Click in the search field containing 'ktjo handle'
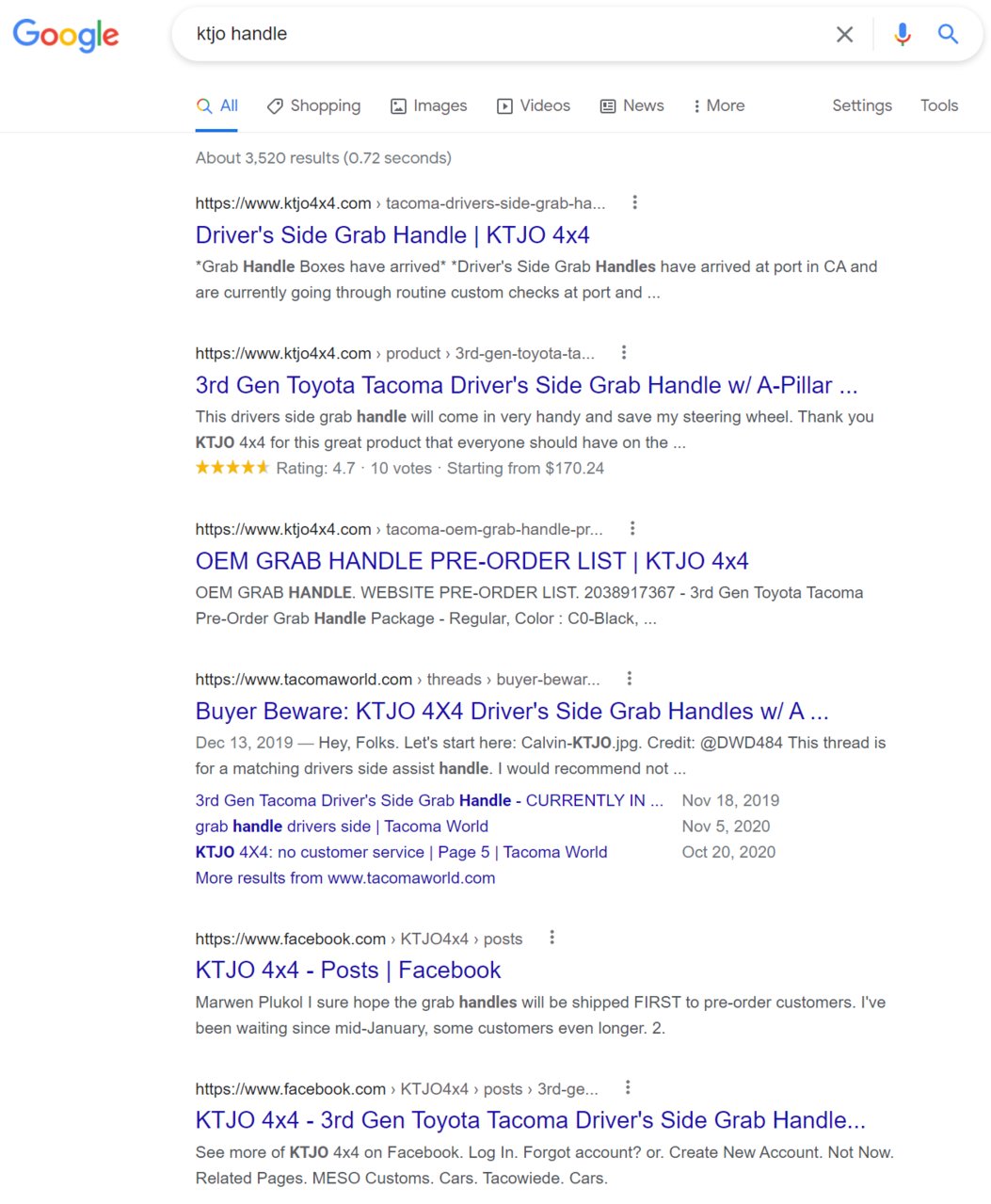The width and height of the screenshot is (991, 1204). (x=508, y=35)
